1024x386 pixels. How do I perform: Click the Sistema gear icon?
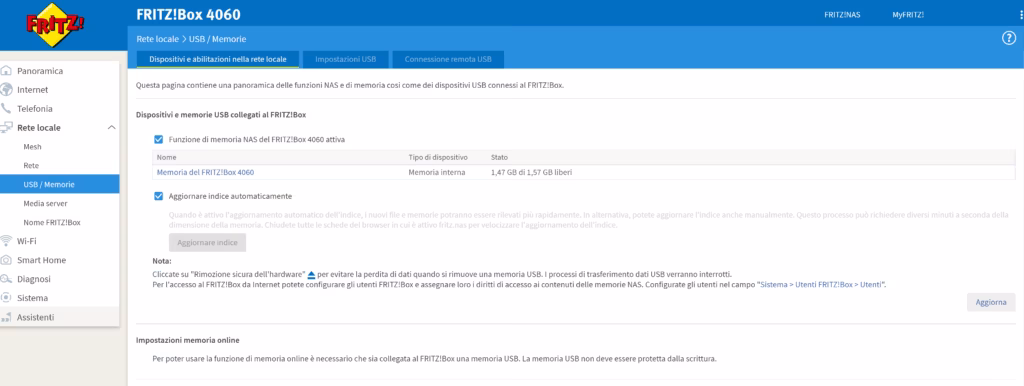click(x=7, y=297)
